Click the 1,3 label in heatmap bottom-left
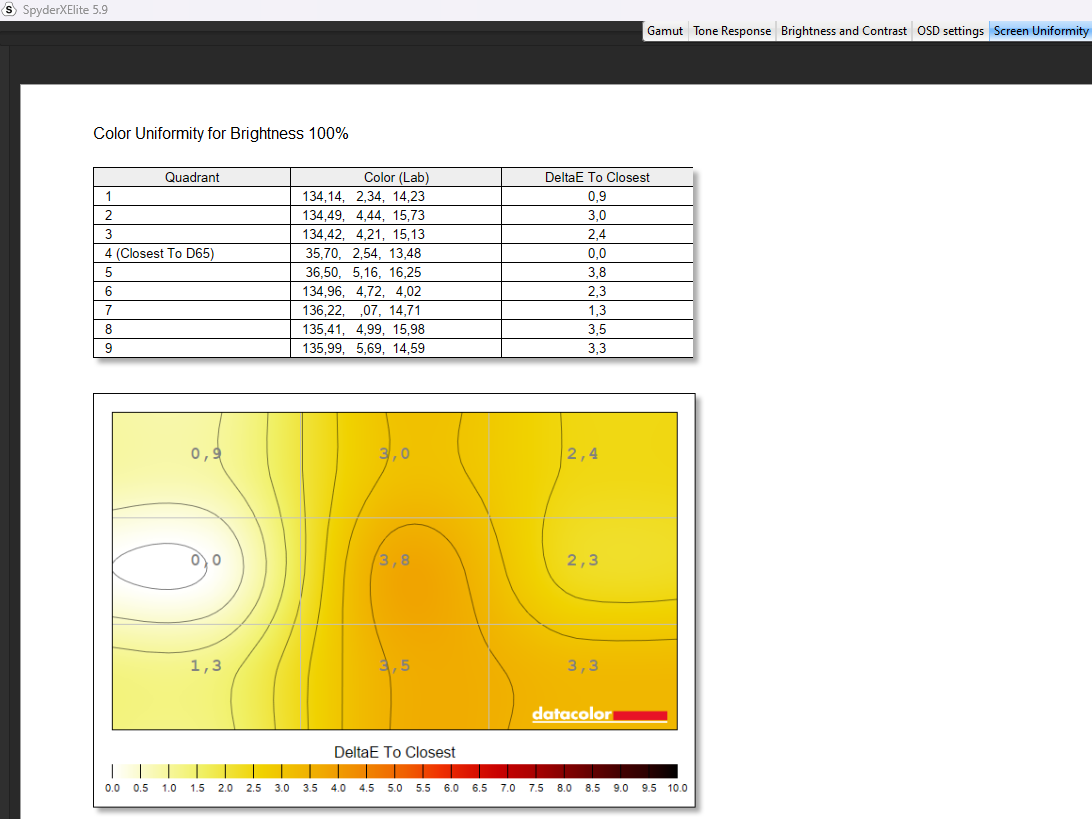The image size is (1092, 819). pos(206,666)
